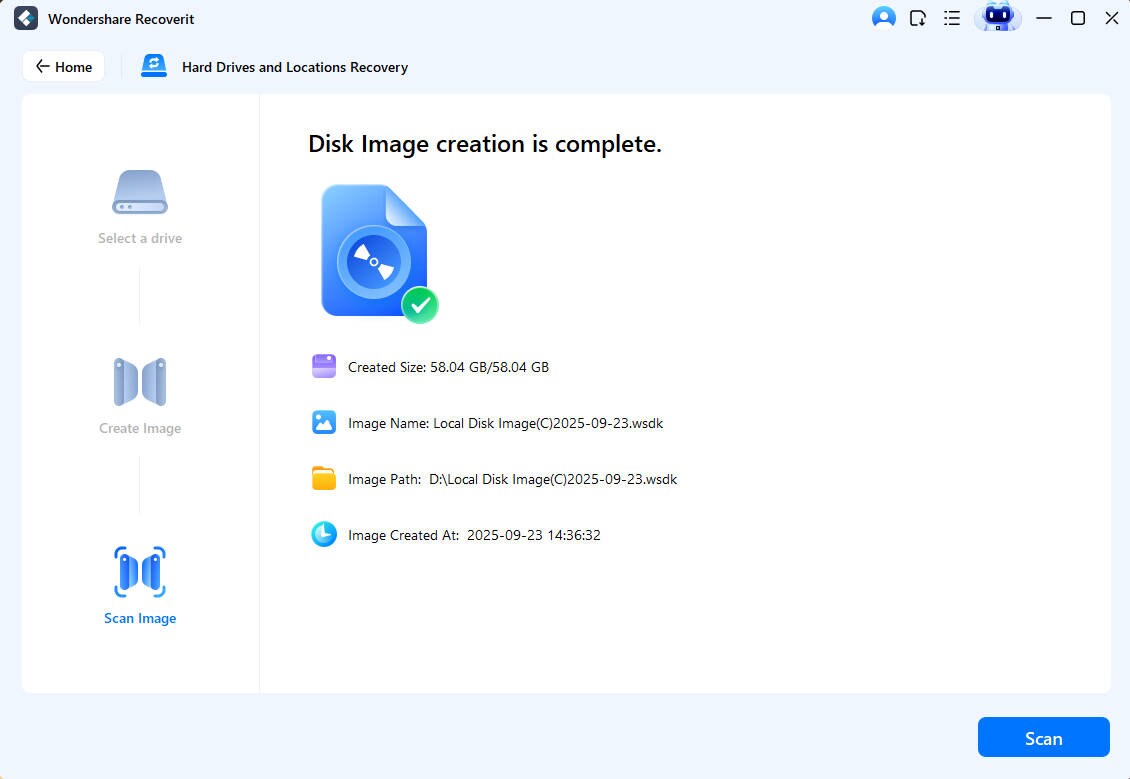1130x779 pixels.
Task: Click the clock icon beside Image Created At
Action: click(x=323, y=534)
